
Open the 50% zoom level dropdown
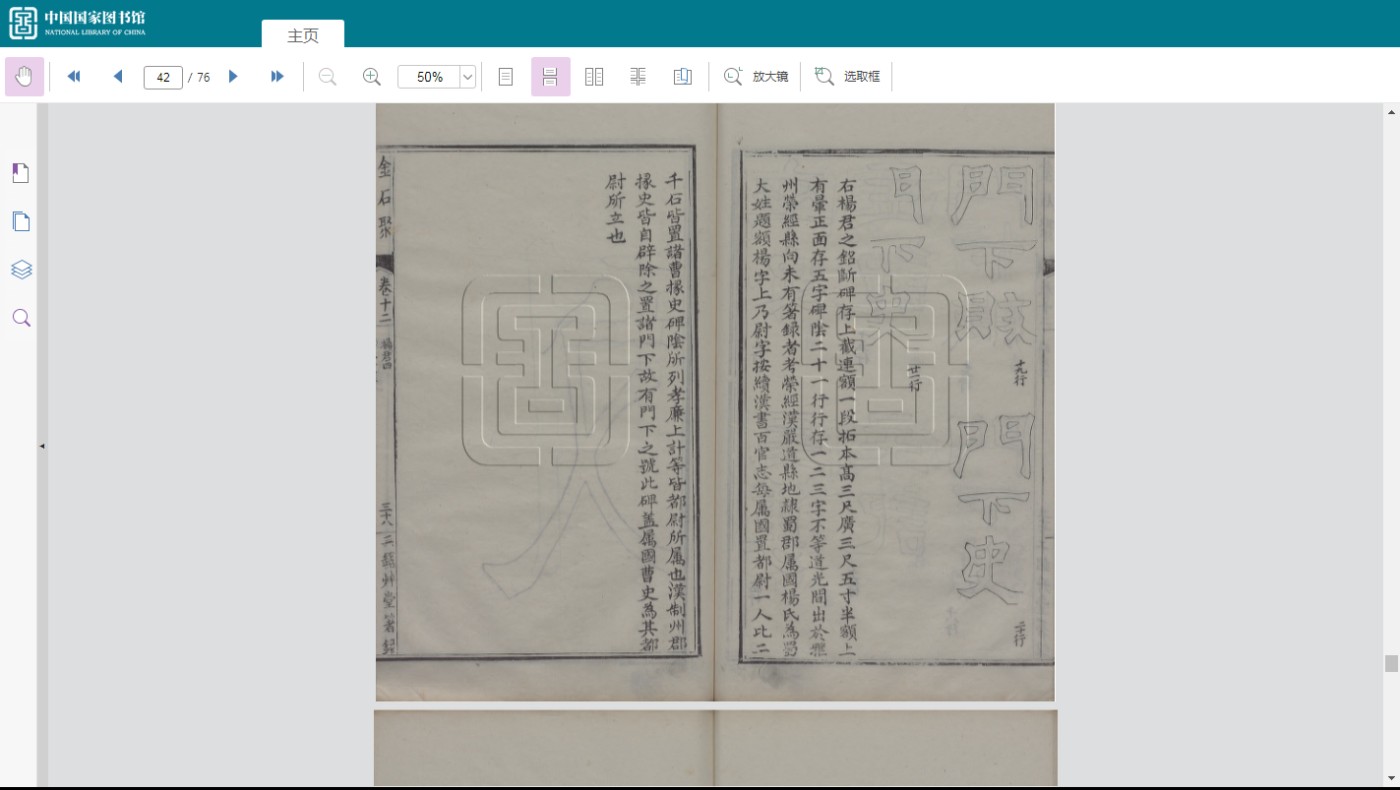coord(467,77)
